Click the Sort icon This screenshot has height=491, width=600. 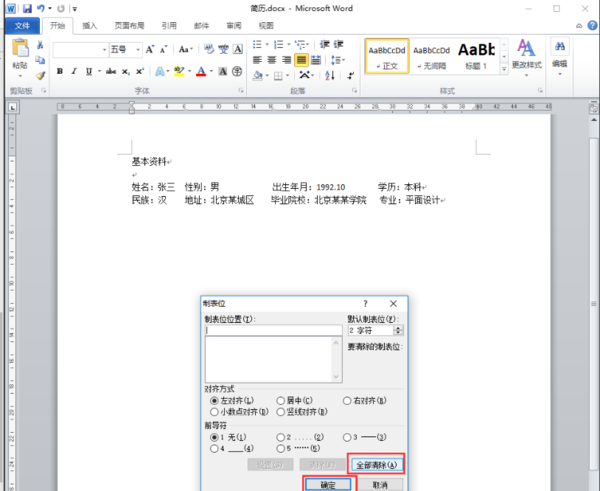click(330, 75)
